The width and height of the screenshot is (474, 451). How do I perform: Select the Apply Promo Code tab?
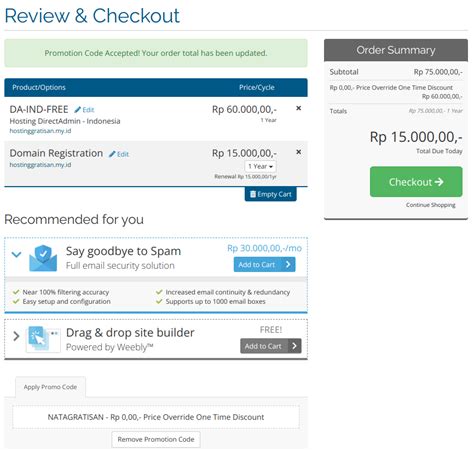(x=50, y=387)
